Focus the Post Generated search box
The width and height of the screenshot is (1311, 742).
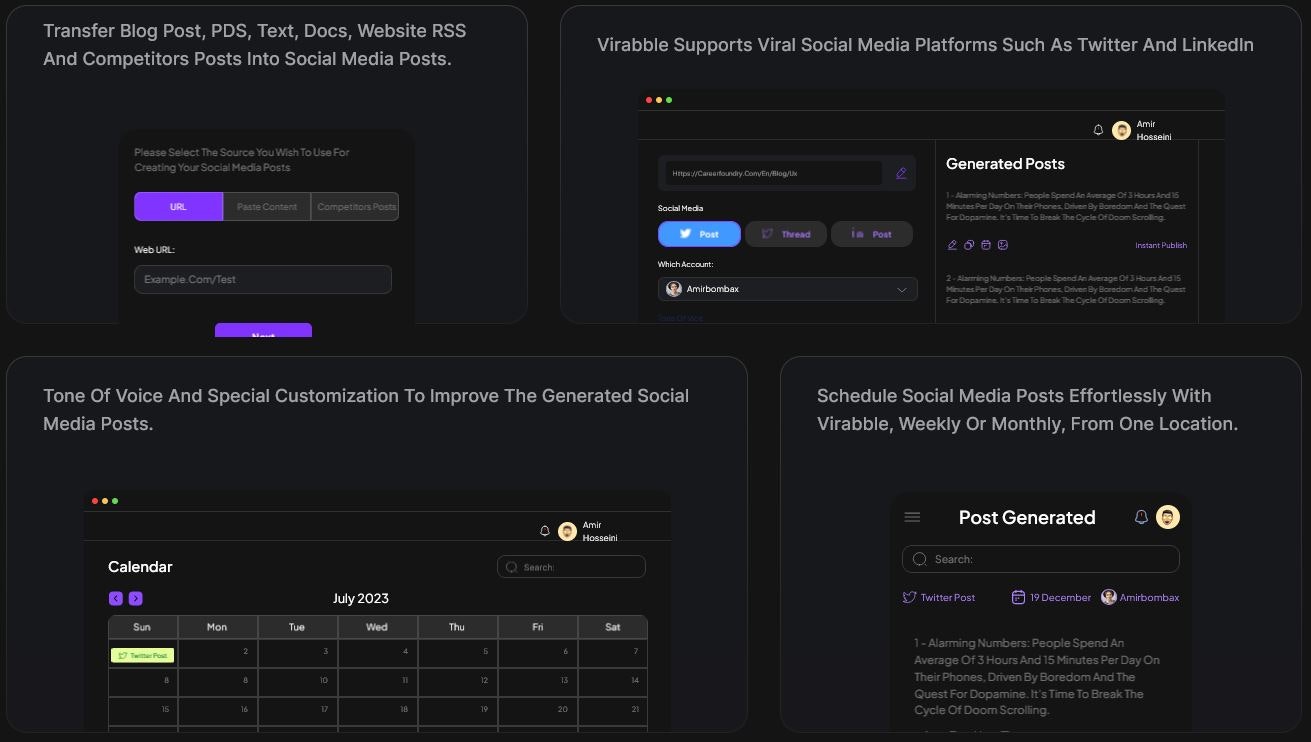pyautogui.click(x=1040, y=559)
